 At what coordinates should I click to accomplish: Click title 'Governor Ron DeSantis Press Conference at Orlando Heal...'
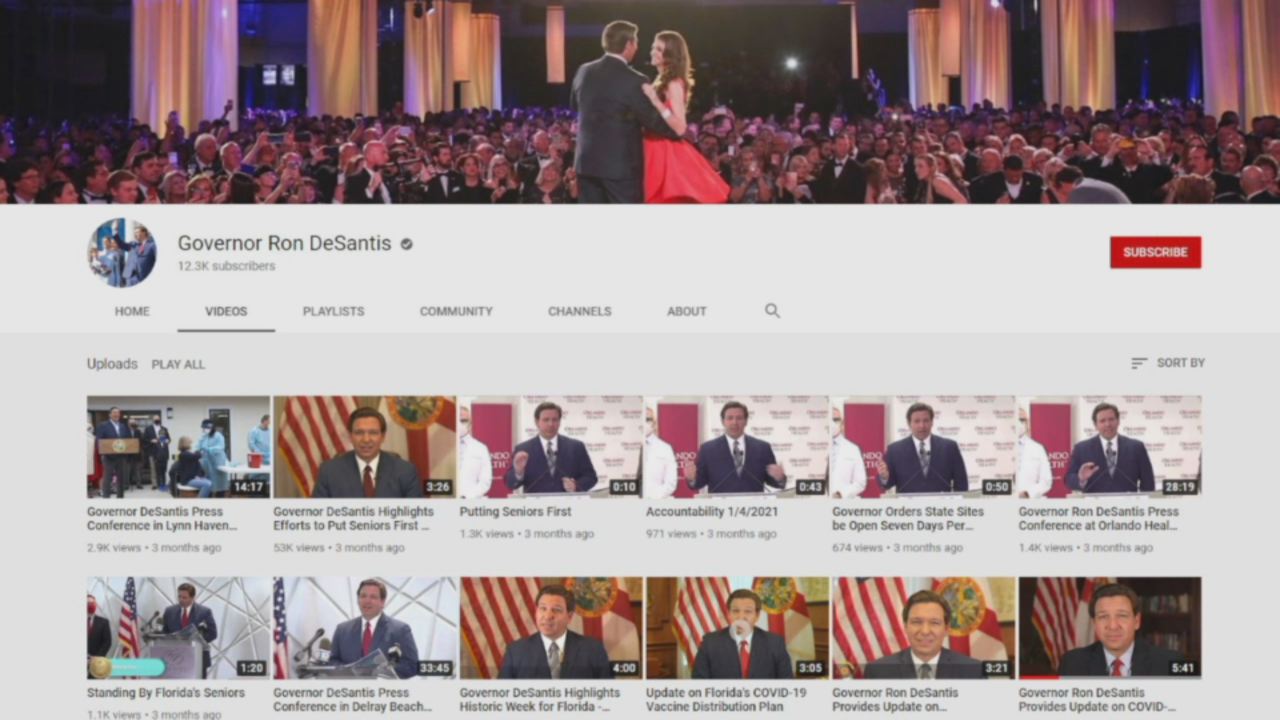[1099, 518]
